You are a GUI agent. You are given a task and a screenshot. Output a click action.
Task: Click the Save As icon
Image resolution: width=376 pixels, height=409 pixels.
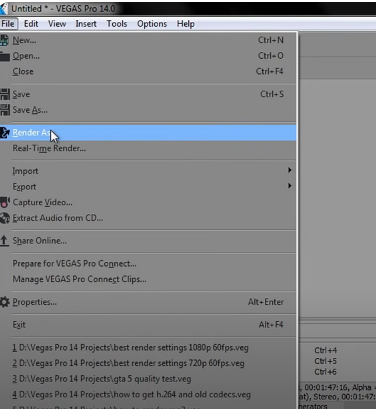[5, 110]
